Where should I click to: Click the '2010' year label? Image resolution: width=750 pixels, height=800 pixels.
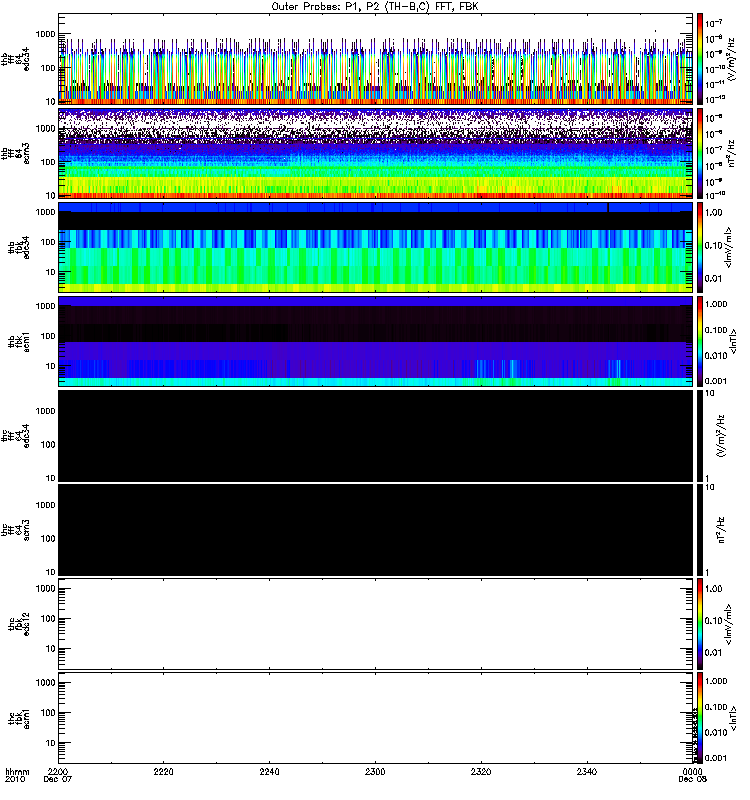(14, 779)
